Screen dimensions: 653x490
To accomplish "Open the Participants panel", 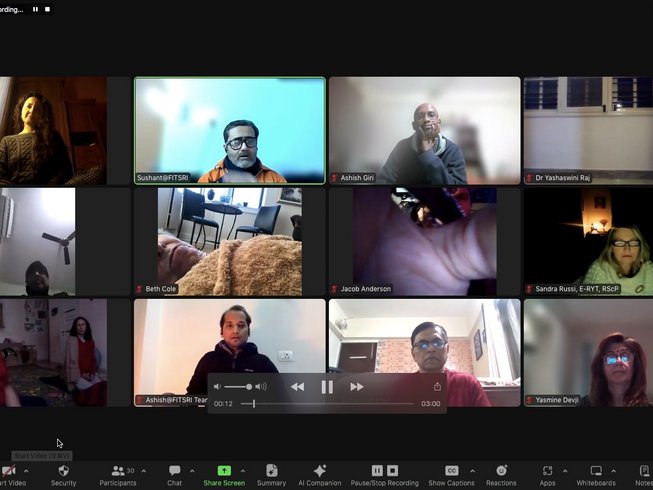I will (118, 475).
